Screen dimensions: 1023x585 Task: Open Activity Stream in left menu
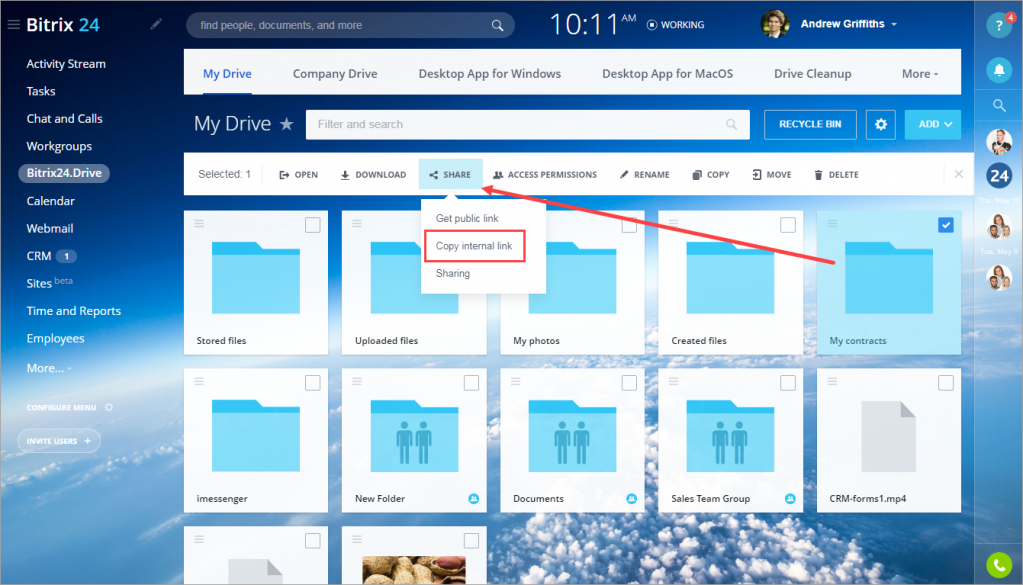66,64
